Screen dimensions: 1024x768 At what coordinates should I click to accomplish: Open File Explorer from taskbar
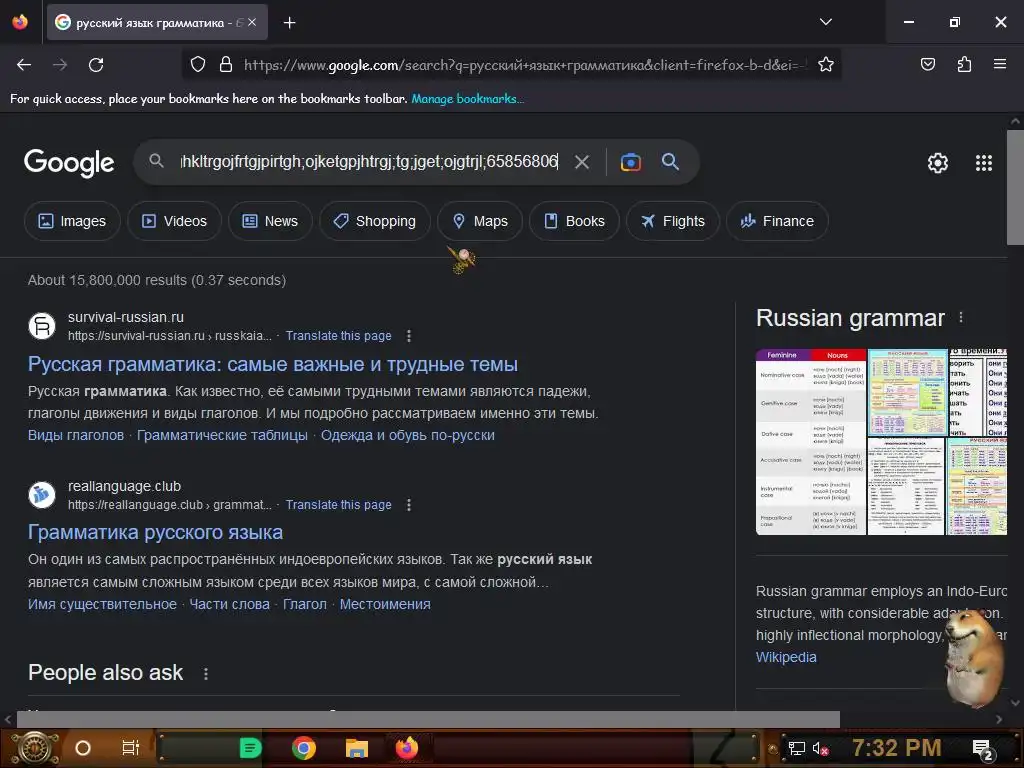click(357, 748)
